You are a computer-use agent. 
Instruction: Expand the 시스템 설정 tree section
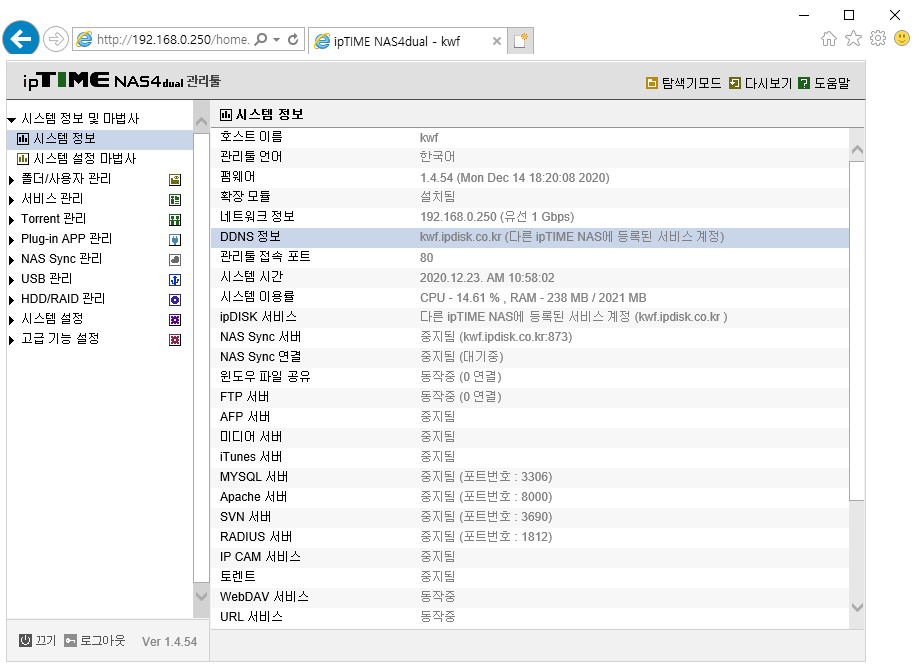click(11, 320)
